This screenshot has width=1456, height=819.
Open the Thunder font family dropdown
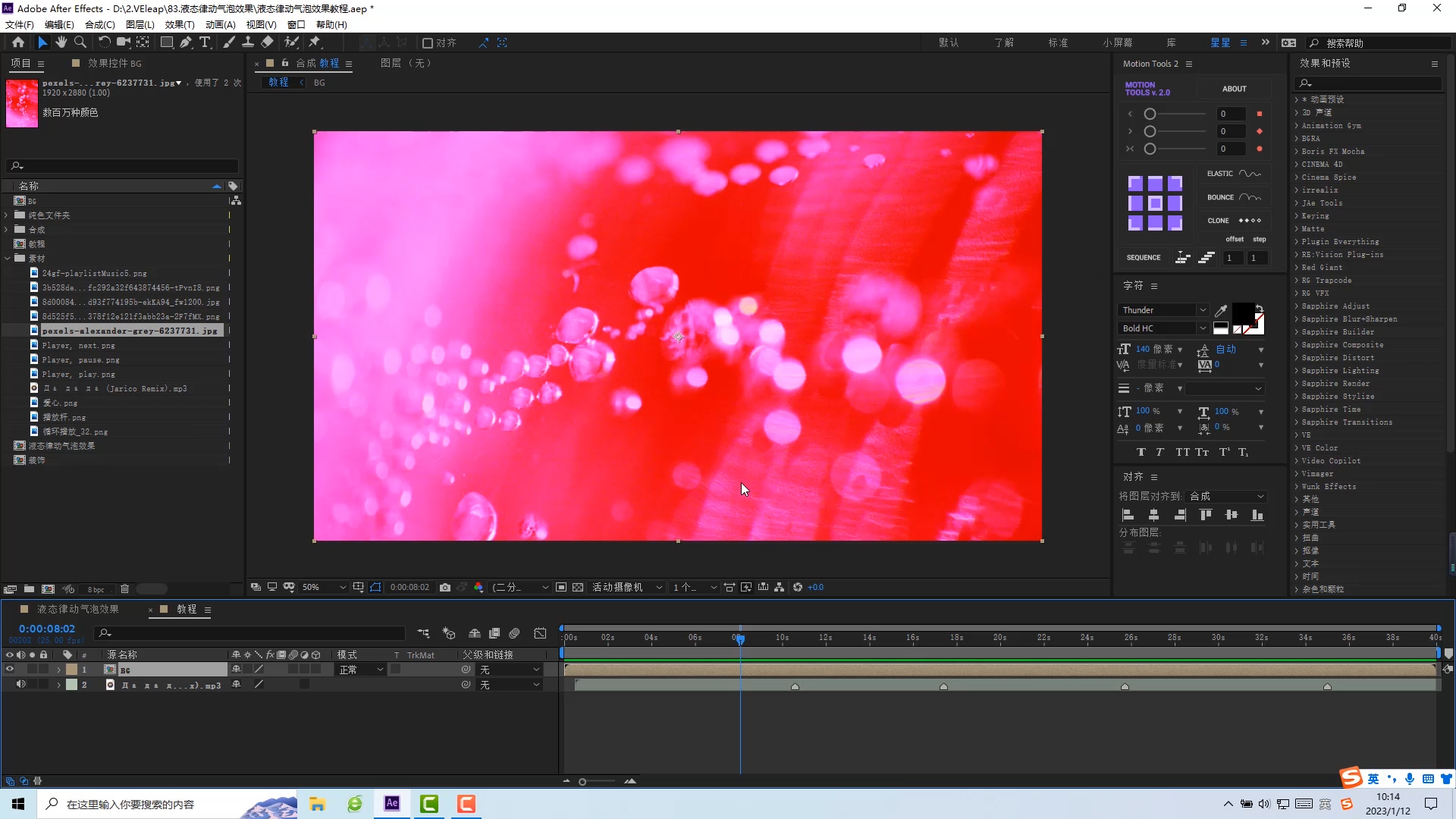pos(1163,310)
